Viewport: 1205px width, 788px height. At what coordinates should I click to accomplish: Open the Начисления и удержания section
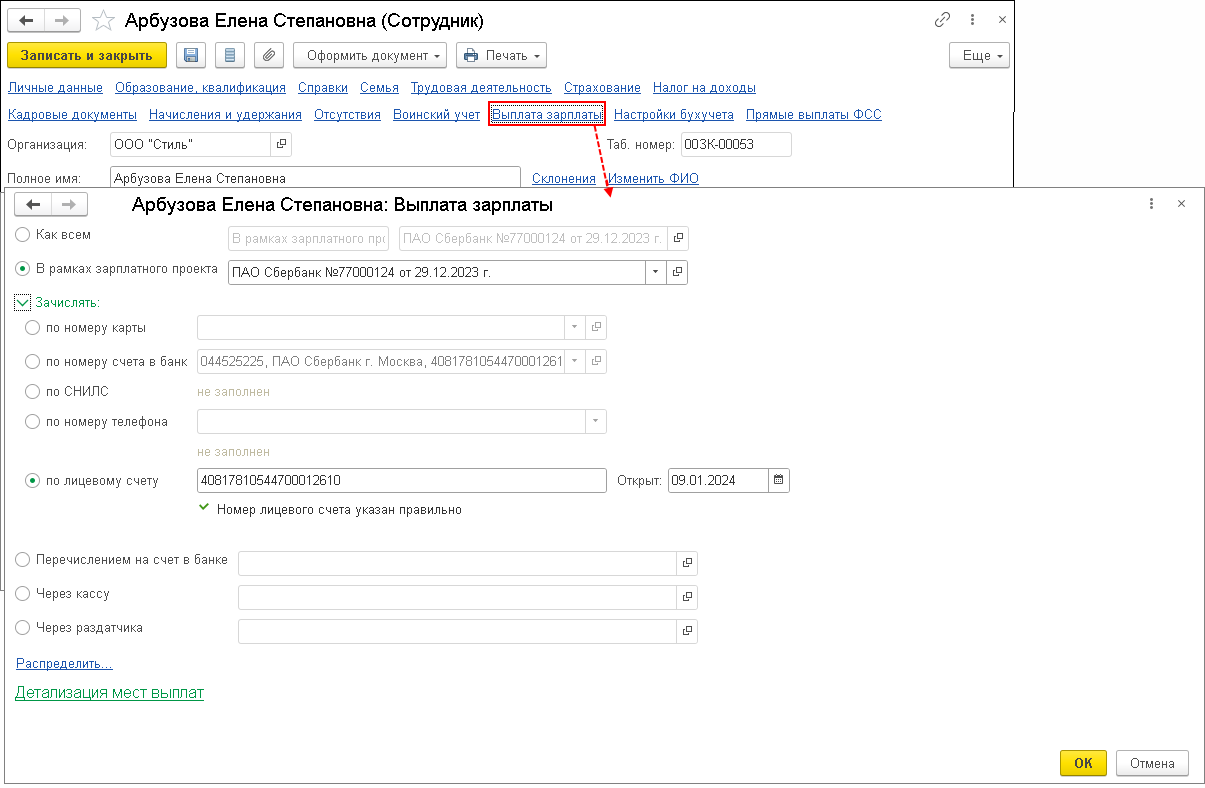point(225,115)
